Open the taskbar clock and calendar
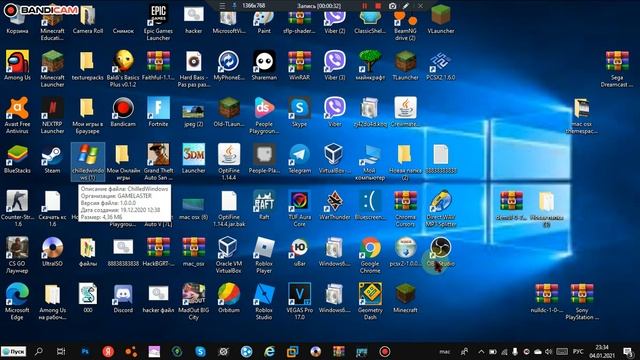The height and width of the screenshot is (360, 640). 602,351
